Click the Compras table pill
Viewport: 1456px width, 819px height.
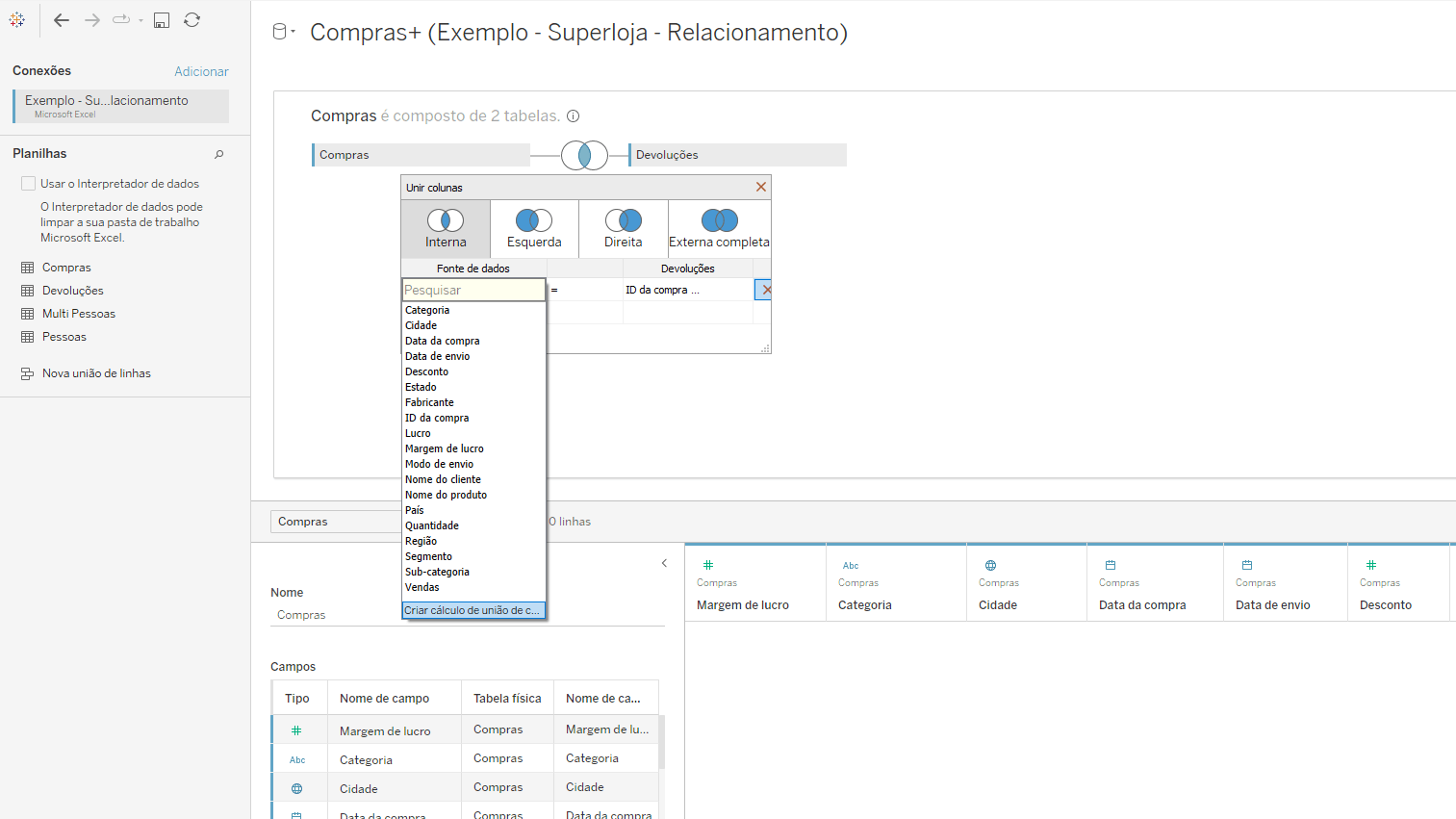coord(421,155)
